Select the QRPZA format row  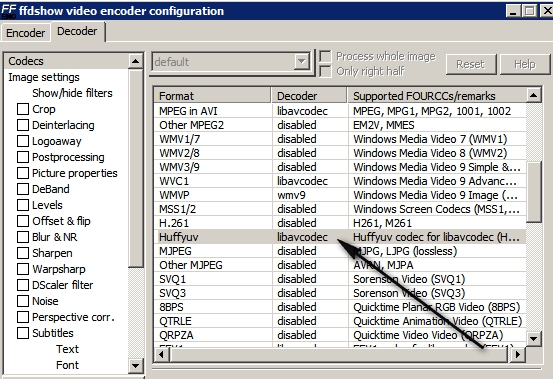click(340, 335)
